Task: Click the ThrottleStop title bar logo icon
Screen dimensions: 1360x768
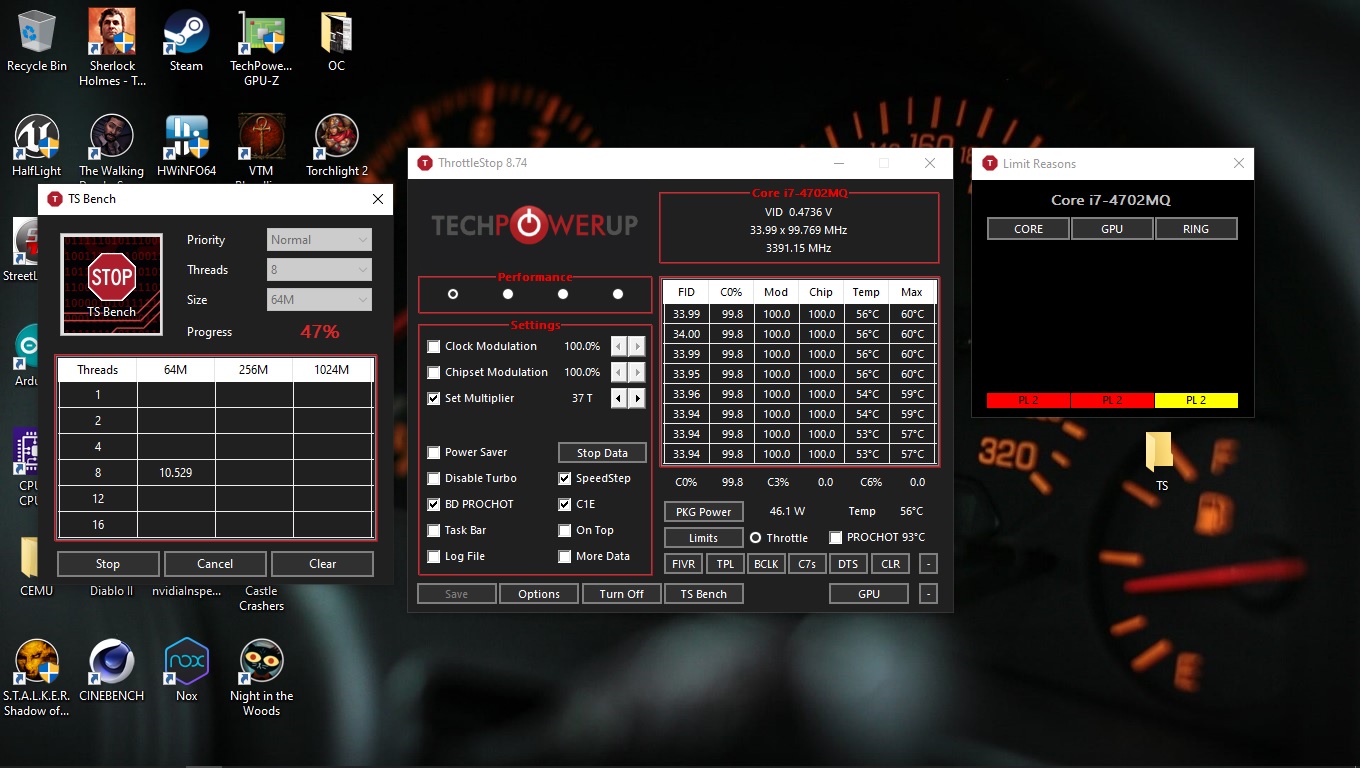Action: point(425,163)
